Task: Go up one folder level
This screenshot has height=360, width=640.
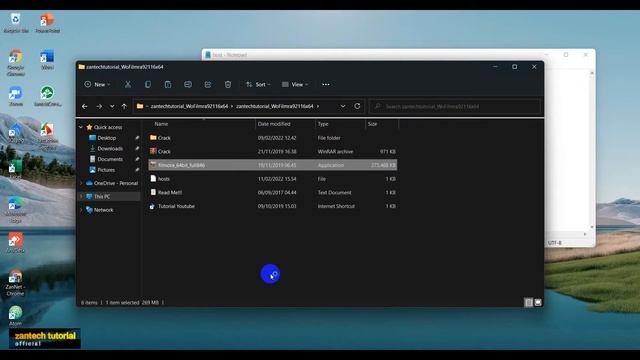Action: [x=124, y=107]
